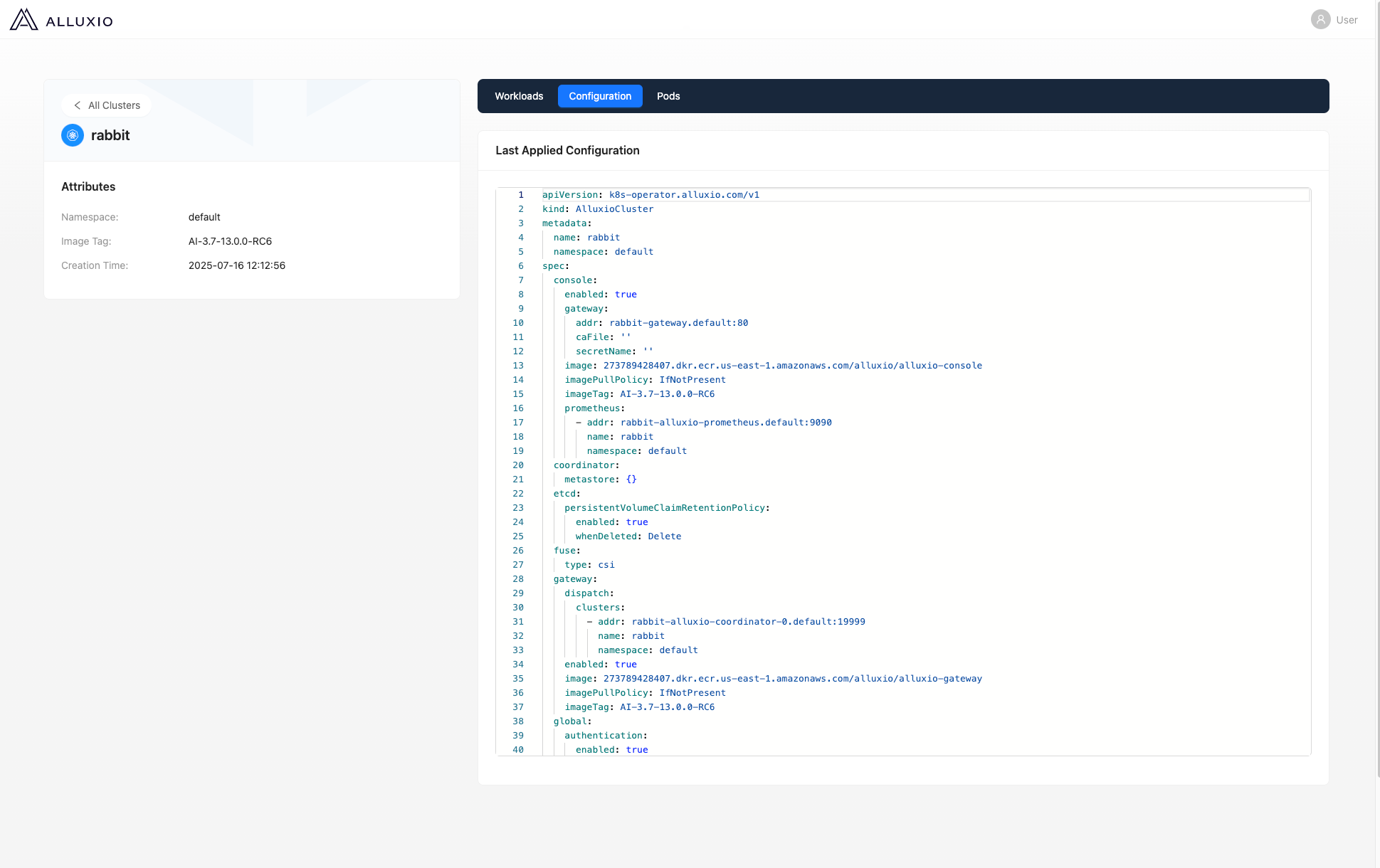This screenshot has height=868, width=1380.
Task: Click the ALLUXIO wordmark text
Action: coord(79,21)
